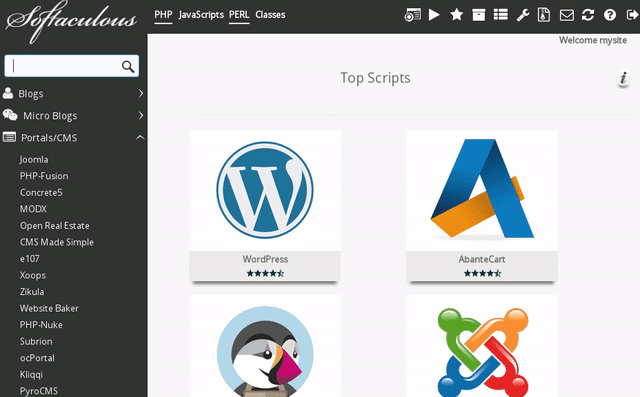
Task: Open the AbanteCart logo thumbnail
Action: [x=482, y=190]
